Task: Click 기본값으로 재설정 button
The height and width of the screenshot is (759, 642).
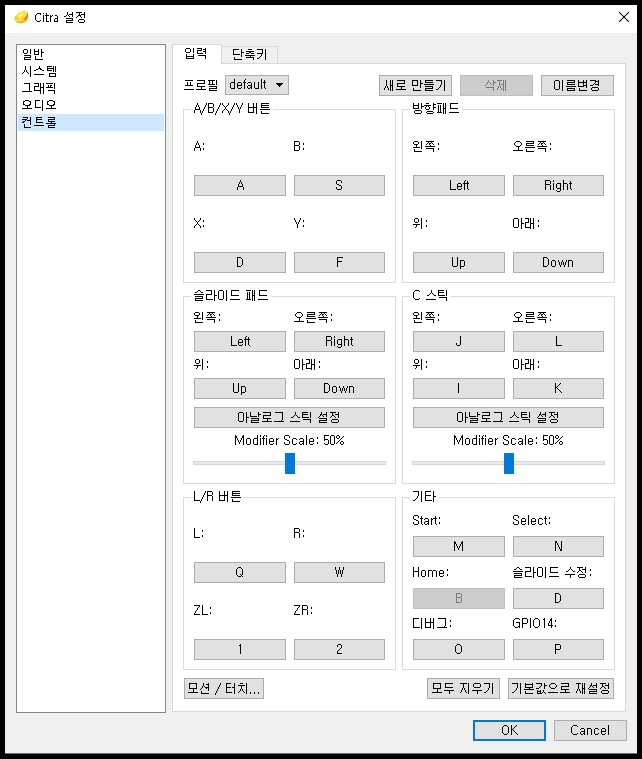Action: point(561,688)
